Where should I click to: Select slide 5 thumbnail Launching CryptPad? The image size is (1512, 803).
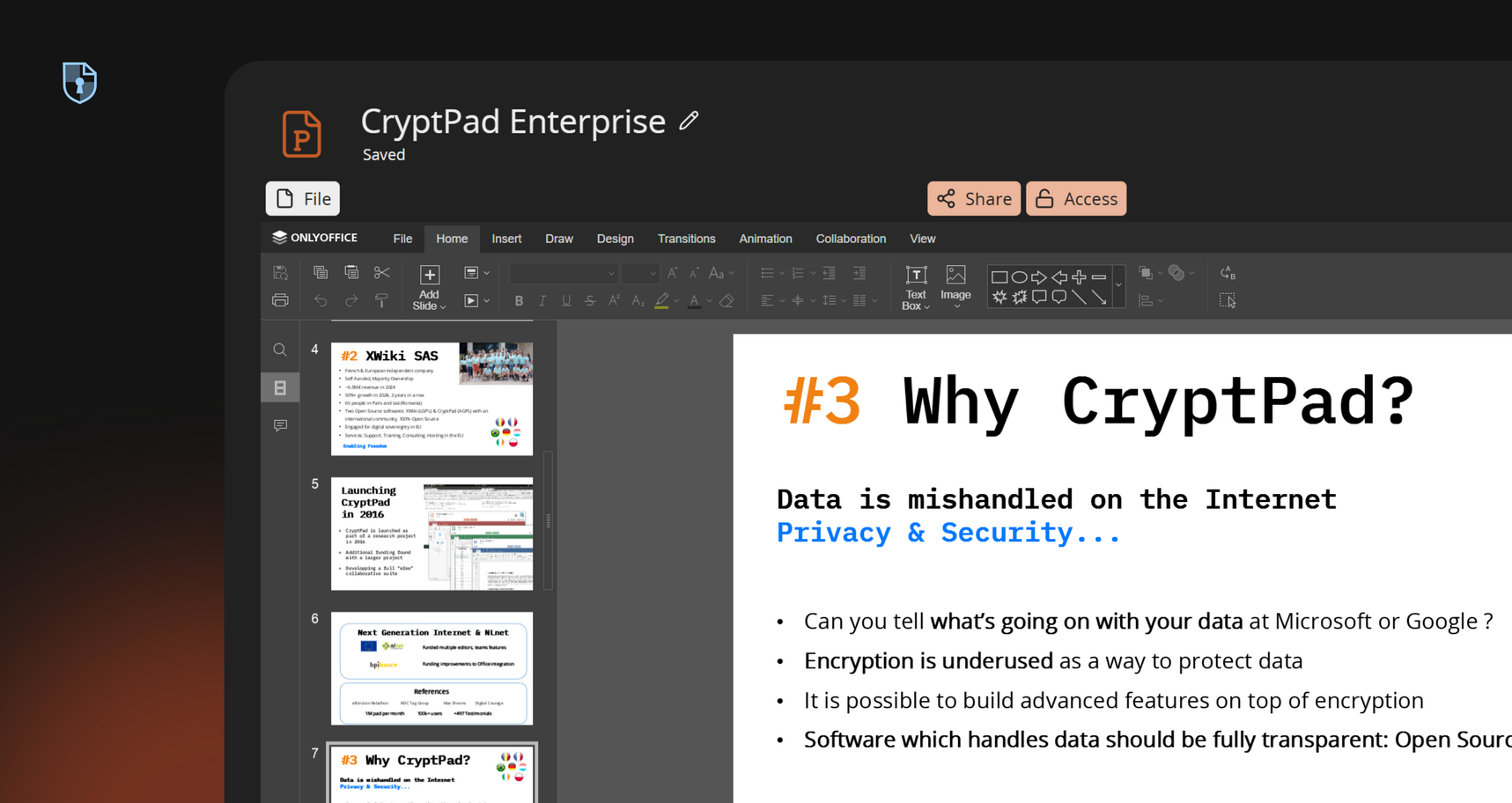(431, 534)
